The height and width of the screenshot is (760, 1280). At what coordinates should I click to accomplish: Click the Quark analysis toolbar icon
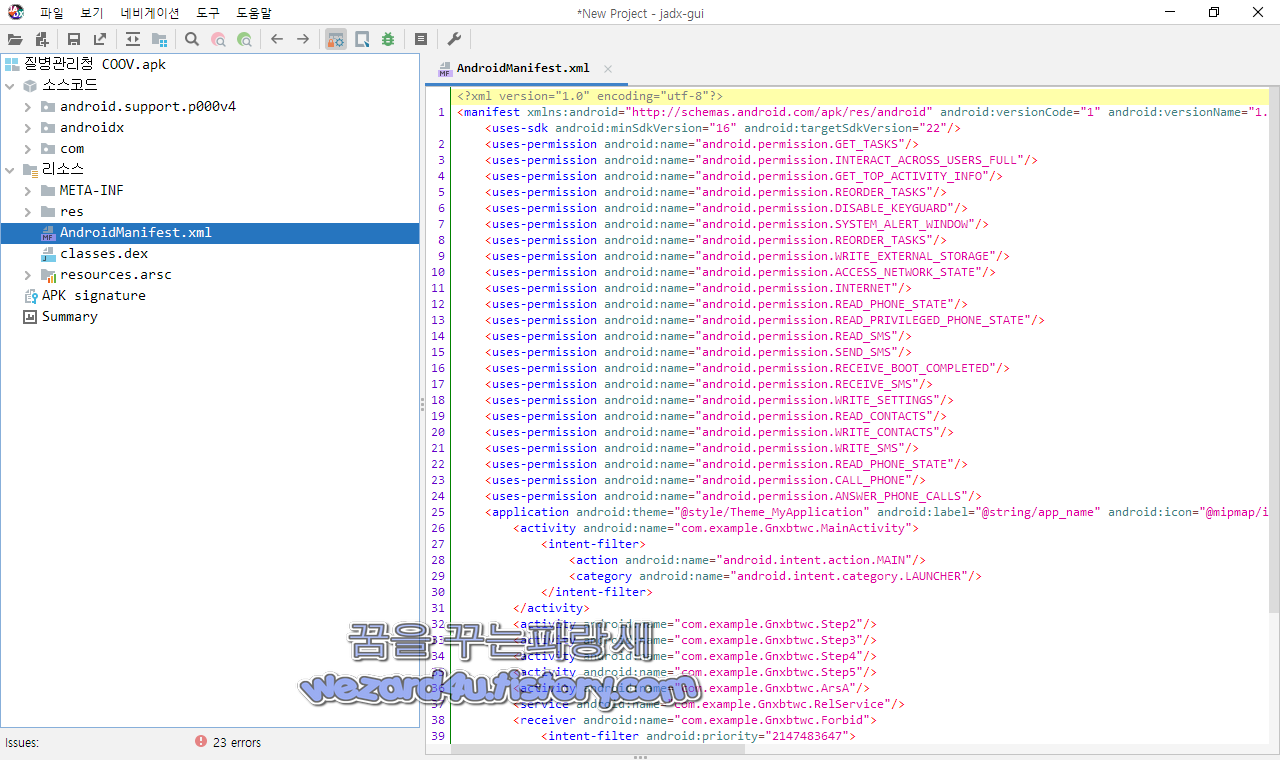click(x=362, y=39)
